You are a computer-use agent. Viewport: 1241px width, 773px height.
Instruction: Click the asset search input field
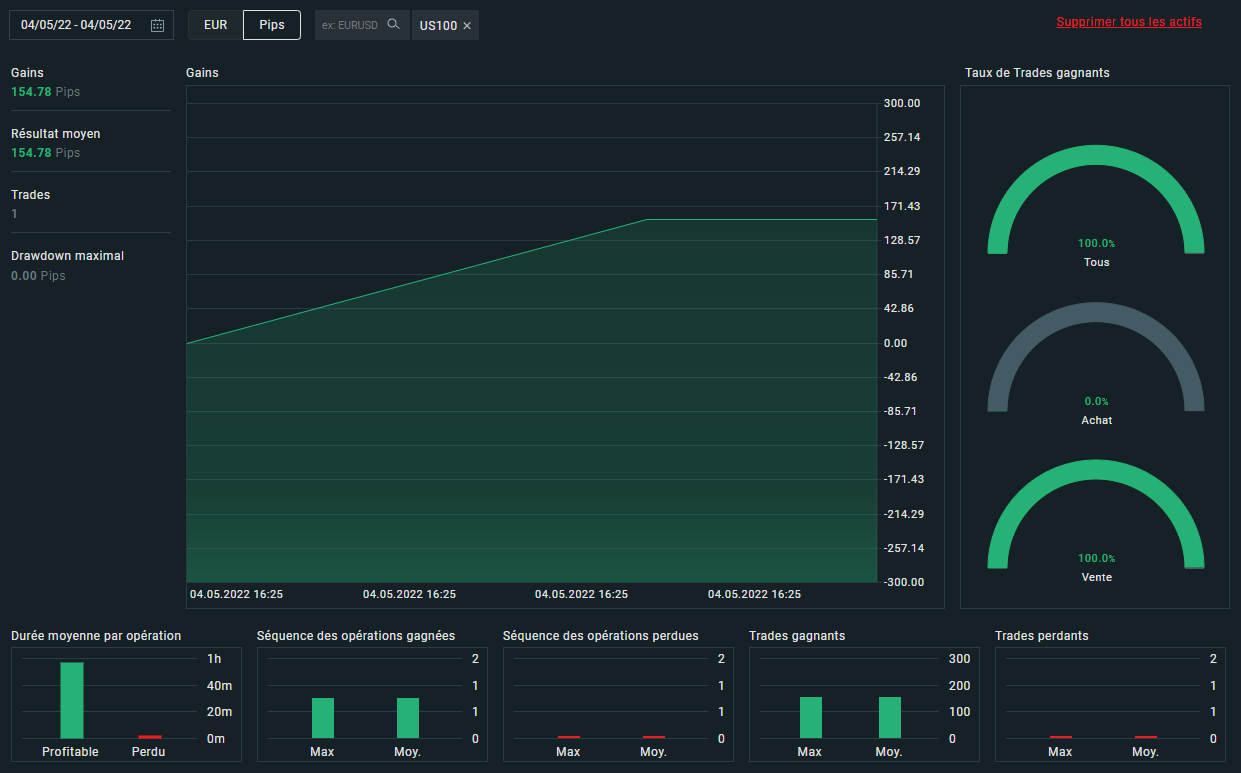350,25
